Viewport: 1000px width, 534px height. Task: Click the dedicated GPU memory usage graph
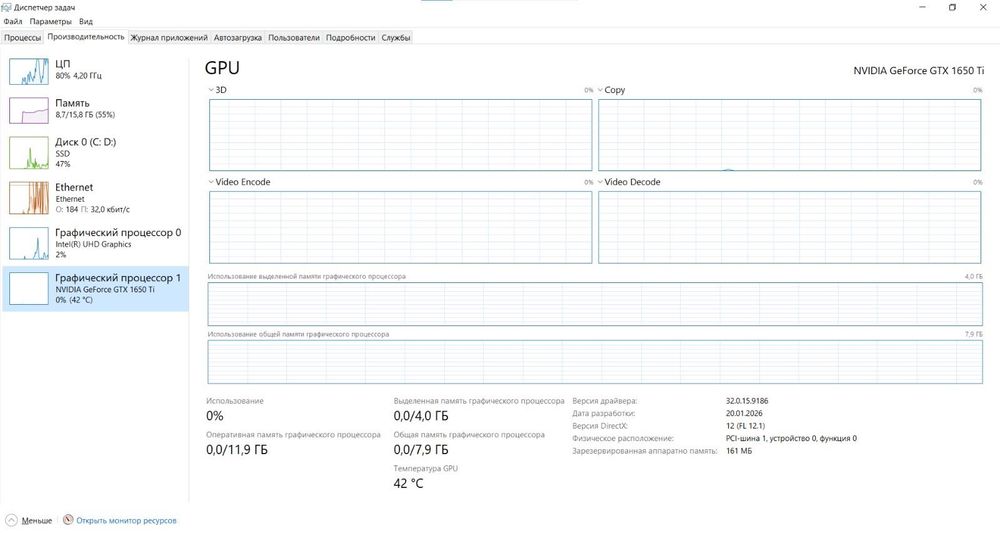(x=595, y=304)
